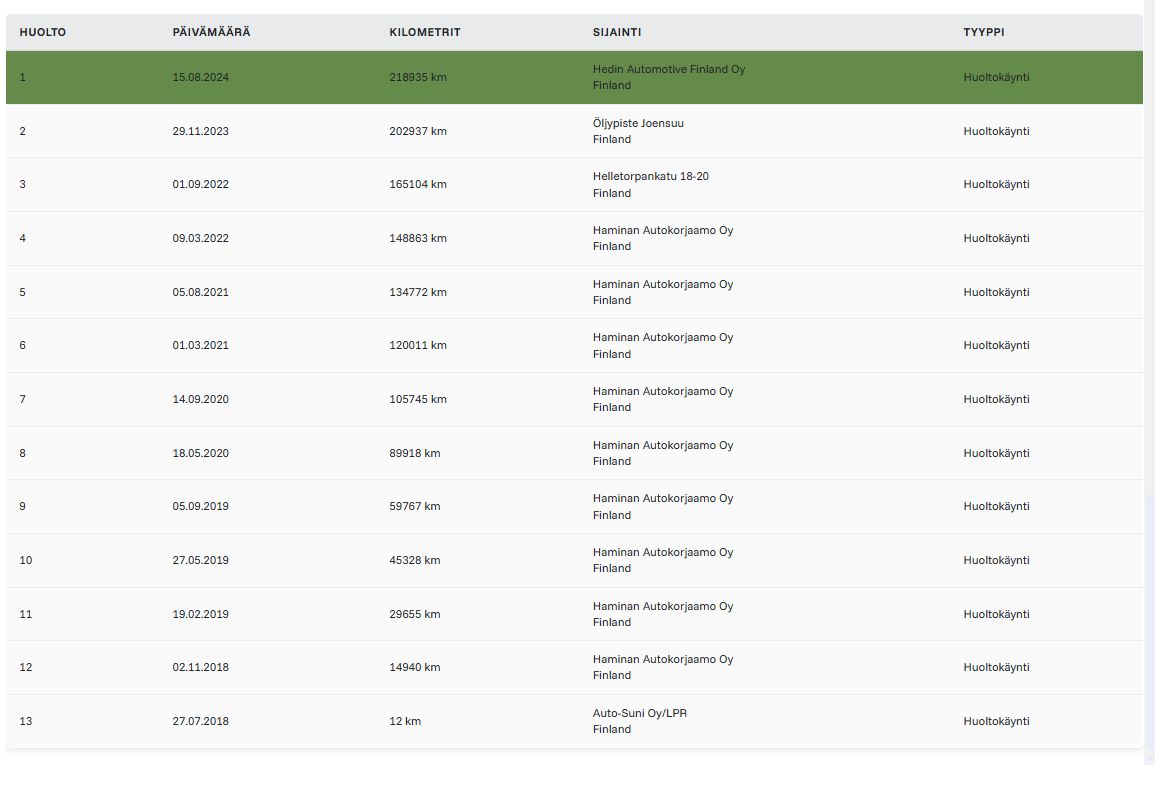
Task: Select the KILOMETRIT column header
Action: (x=425, y=32)
